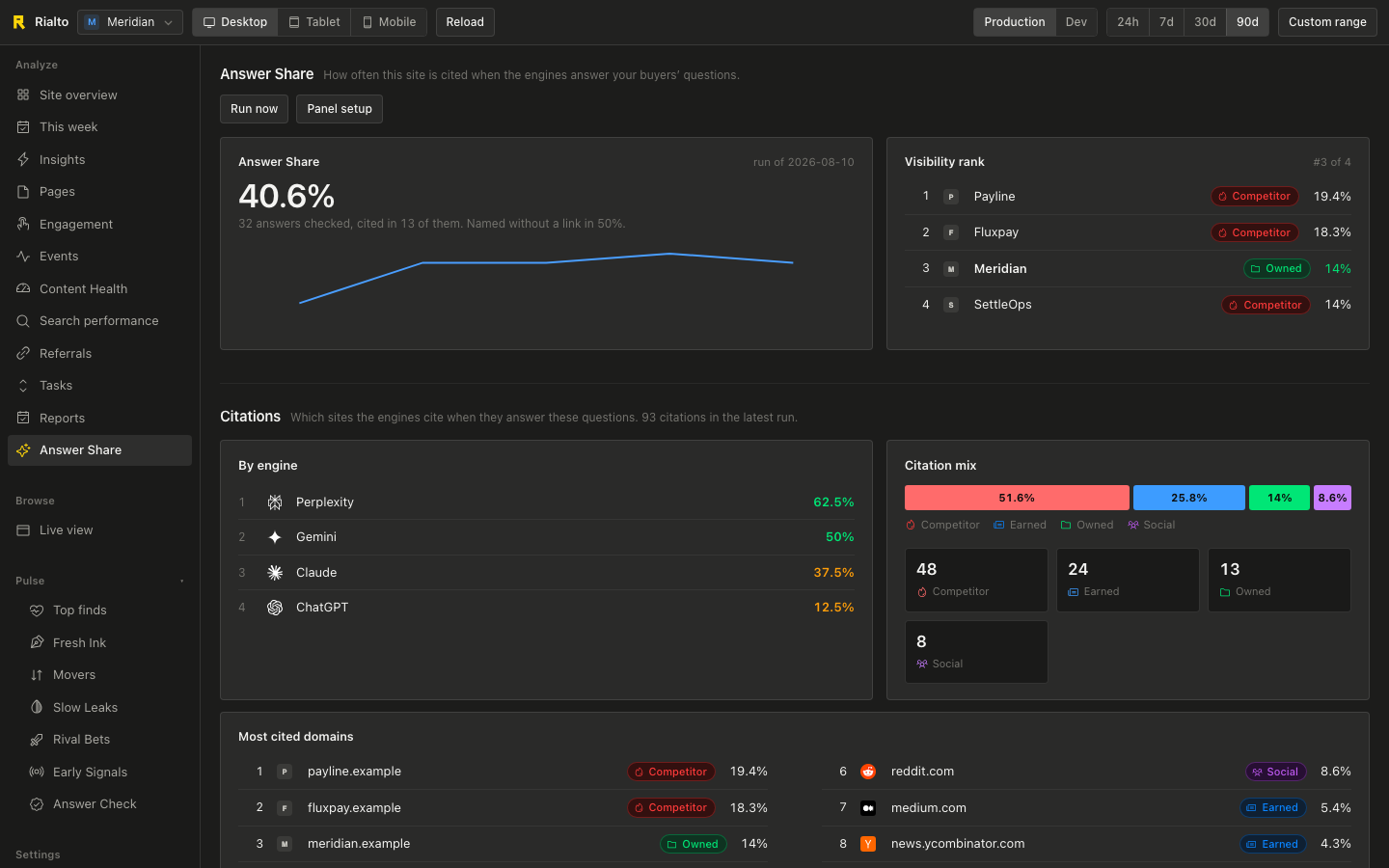Click the Early Signals radio icon
1389x868 pixels.
(x=37, y=772)
